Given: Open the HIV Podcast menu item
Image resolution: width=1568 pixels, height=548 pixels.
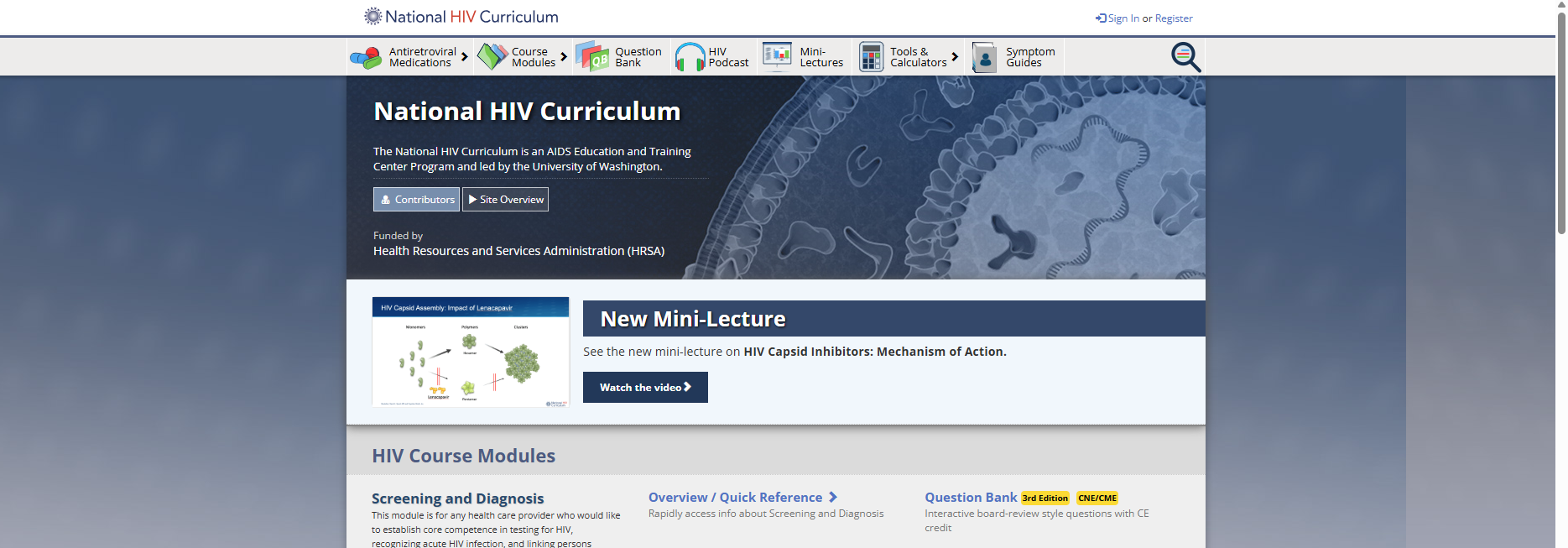Looking at the screenshot, I should click(x=713, y=57).
